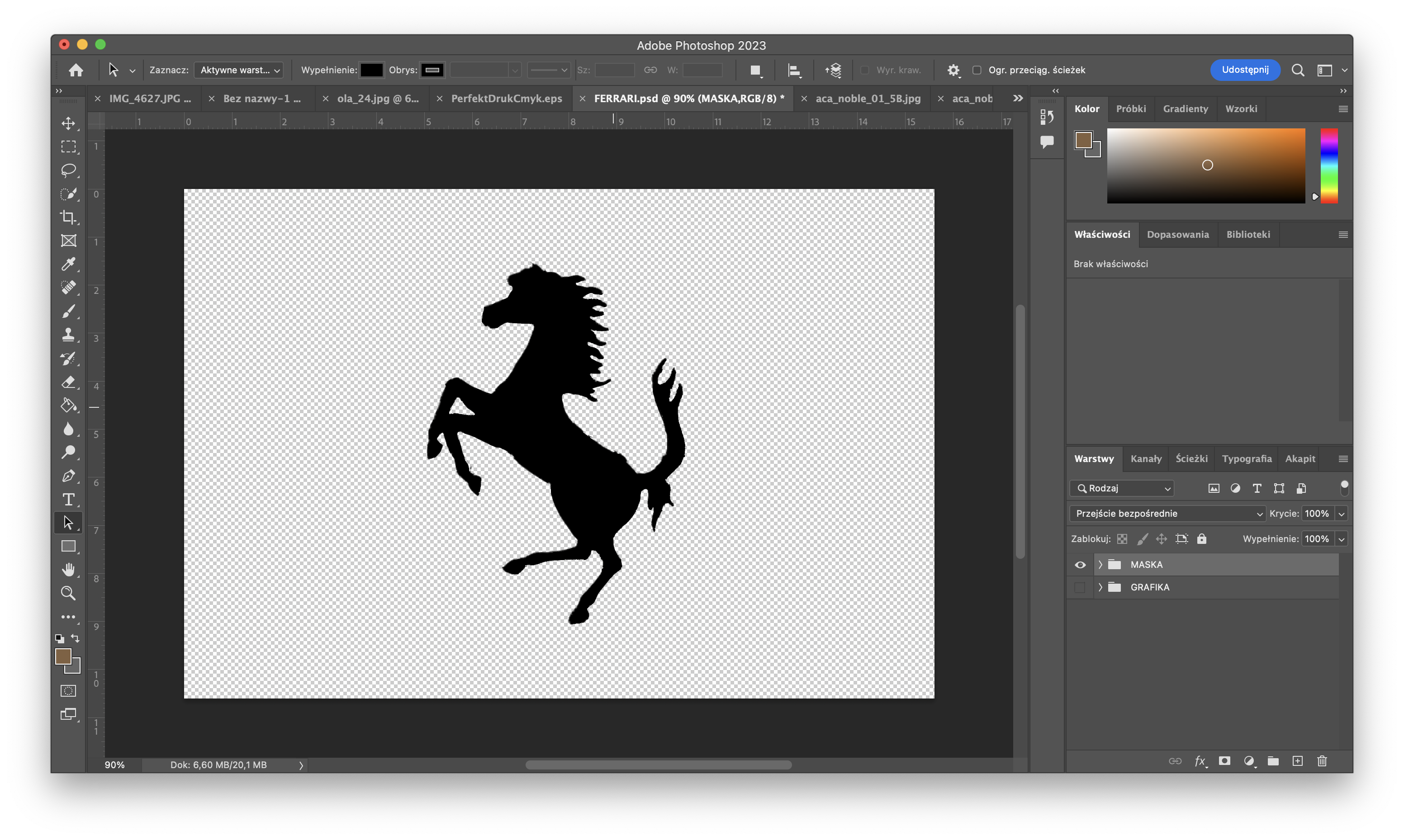
Task: Open the Zaznacz Aktywne warst... dropdown
Action: coord(239,70)
